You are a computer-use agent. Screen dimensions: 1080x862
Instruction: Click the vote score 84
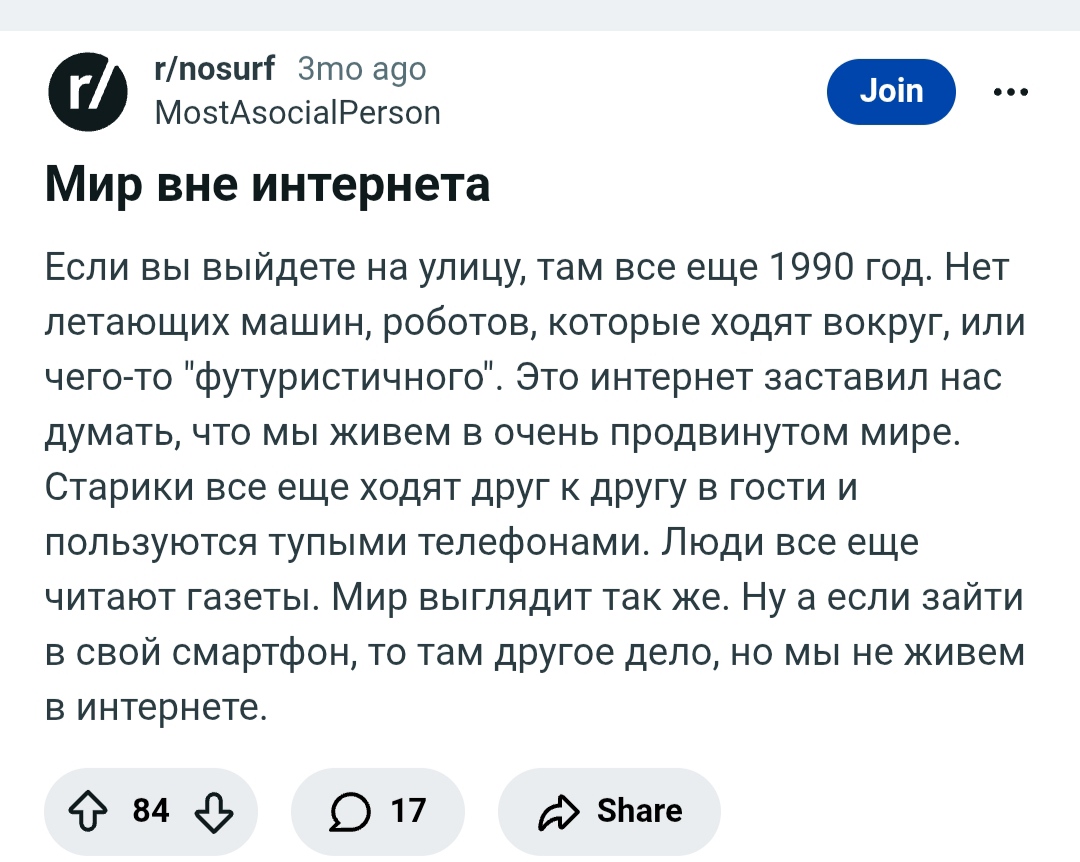click(150, 811)
